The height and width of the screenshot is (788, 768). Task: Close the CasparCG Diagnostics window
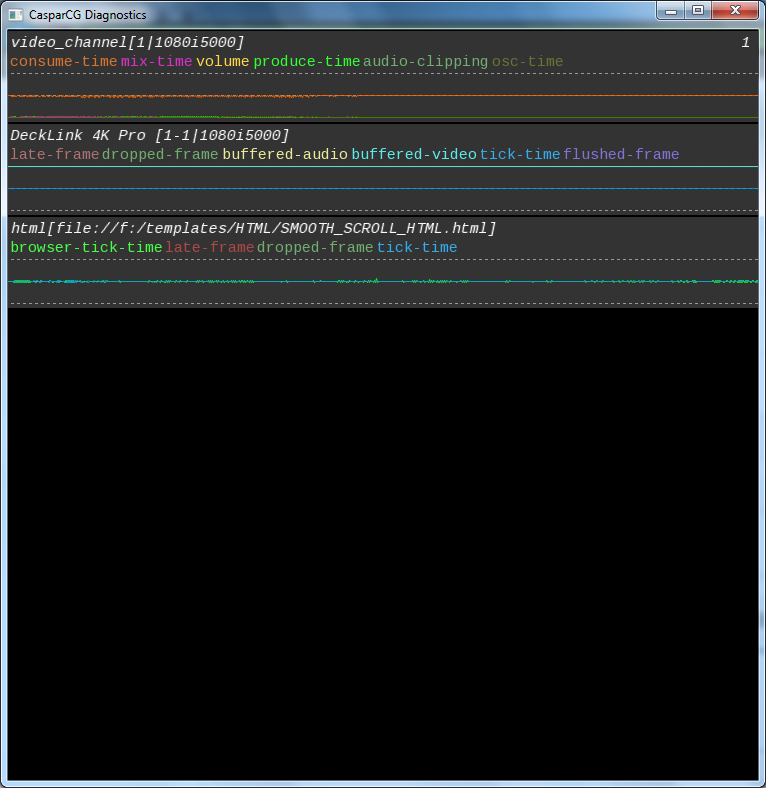click(735, 11)
